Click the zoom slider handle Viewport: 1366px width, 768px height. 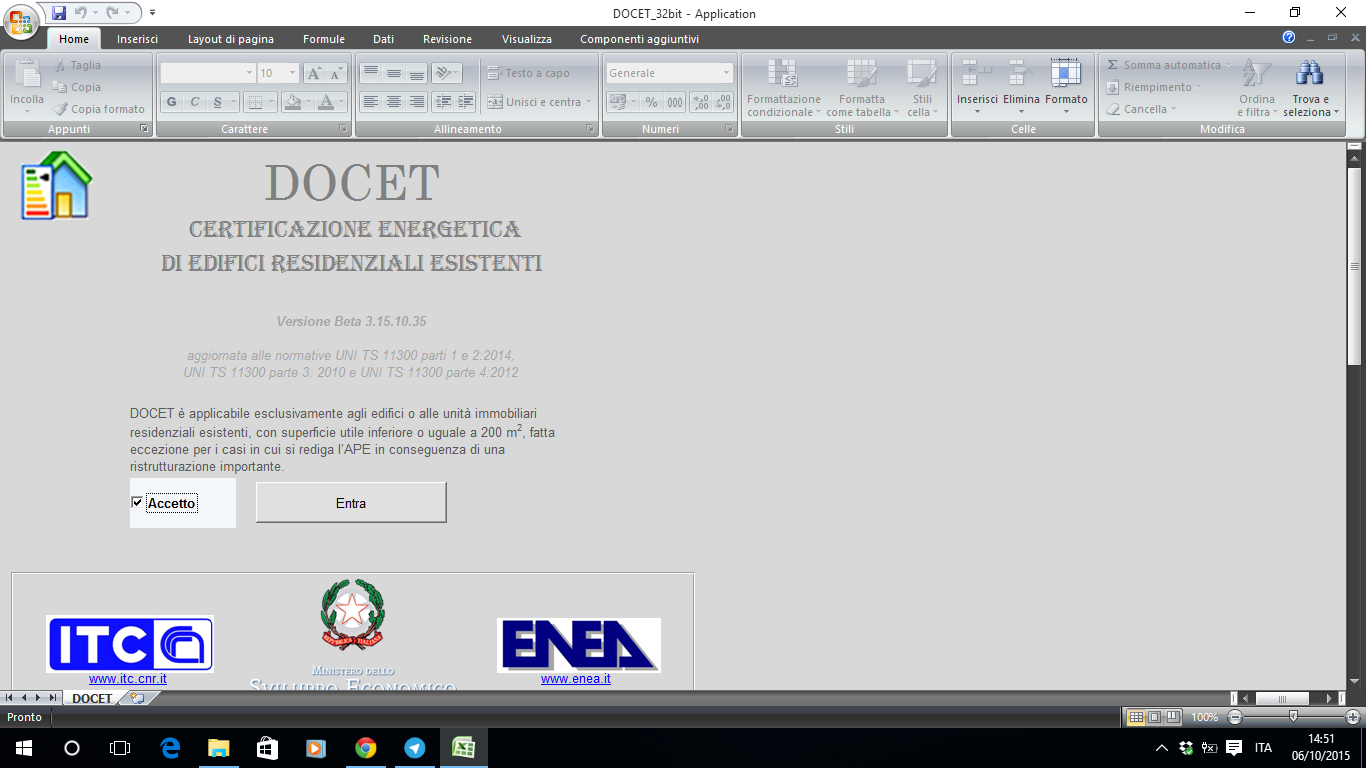tap(1294, 717)
